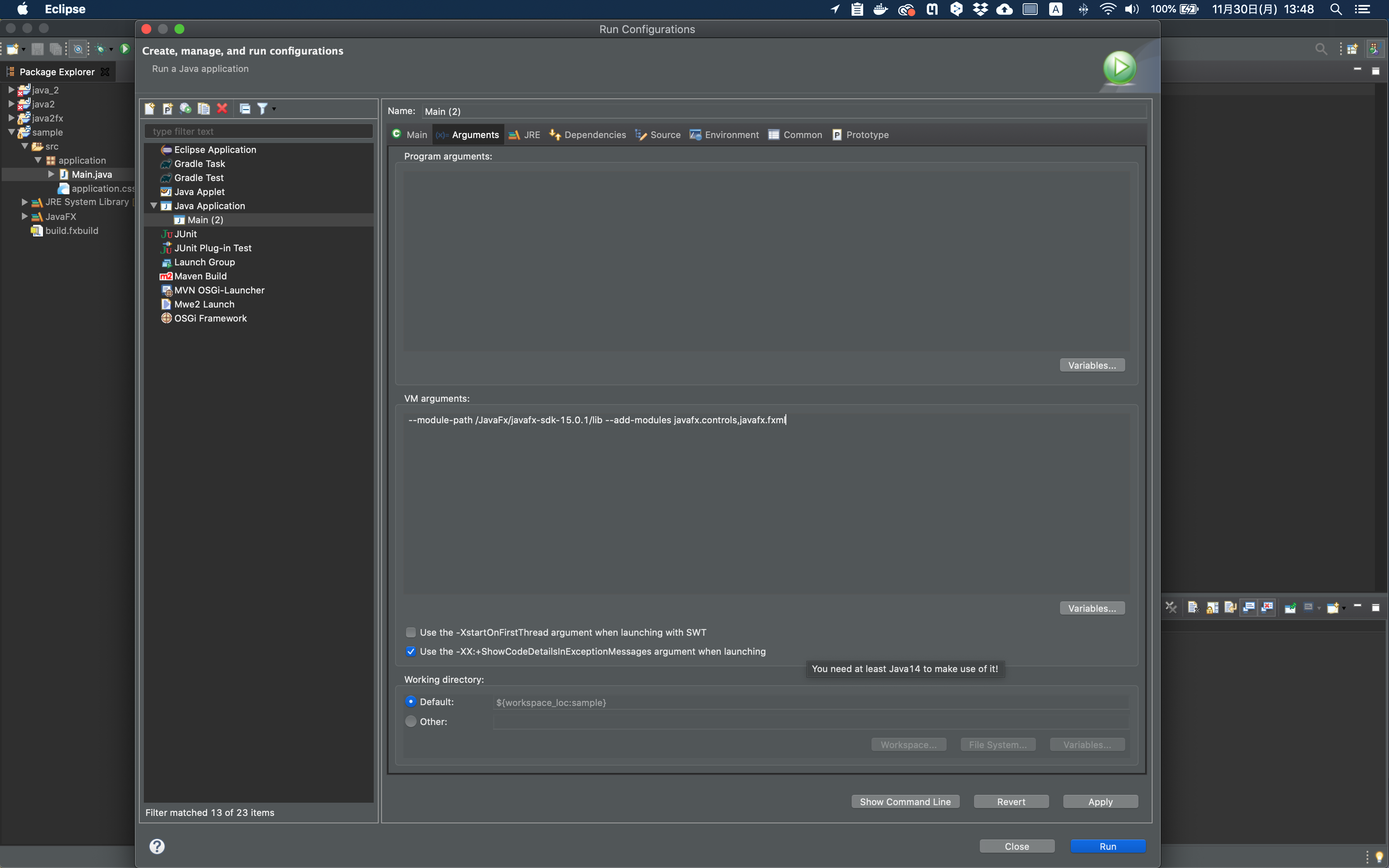
Task: Switch to the Dependencies tab
Action: tap(588, 135)
